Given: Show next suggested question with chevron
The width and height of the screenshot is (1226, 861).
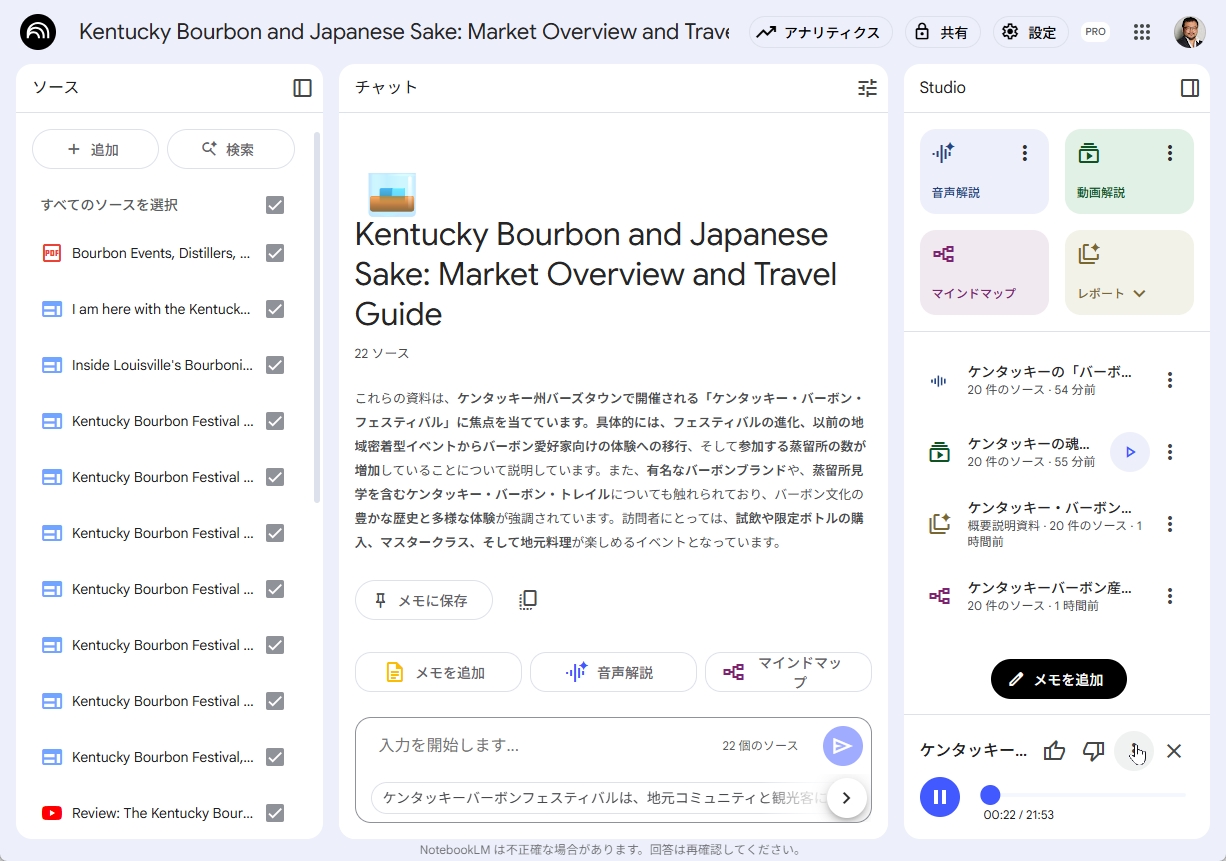Looking at the screenshot, I should (847, 798).
